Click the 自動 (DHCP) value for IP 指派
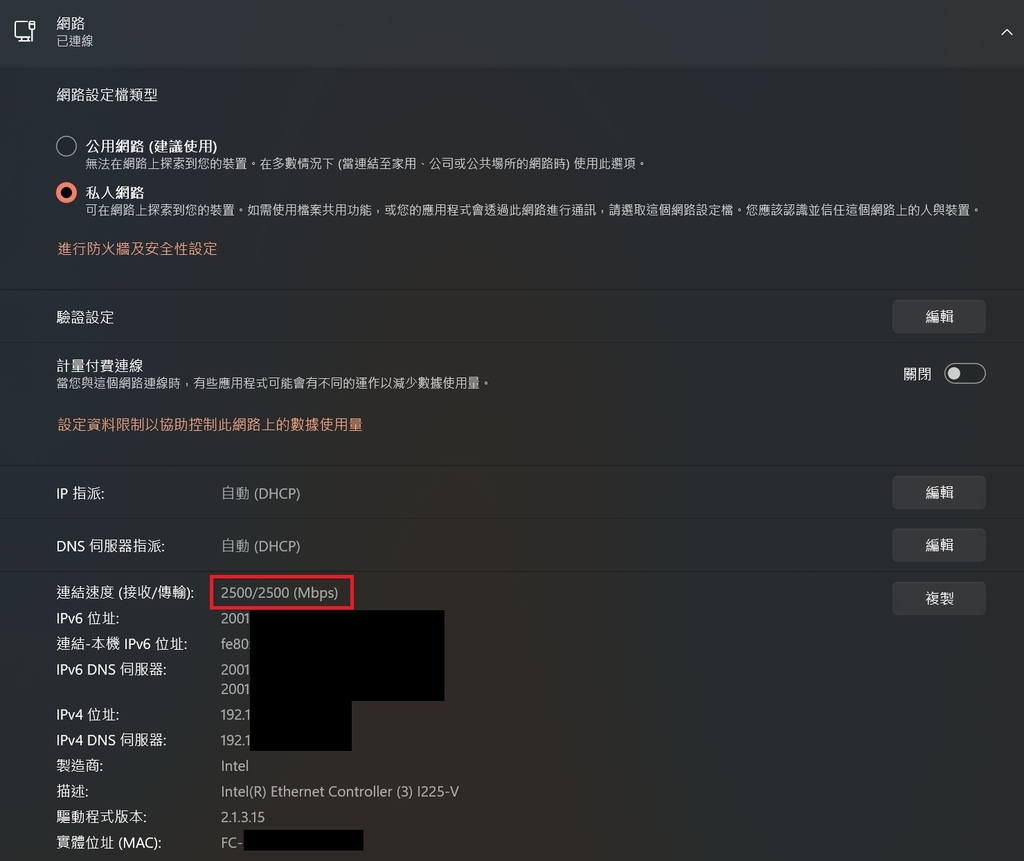This screenshot has width=1024, height=861. (261, 493)
